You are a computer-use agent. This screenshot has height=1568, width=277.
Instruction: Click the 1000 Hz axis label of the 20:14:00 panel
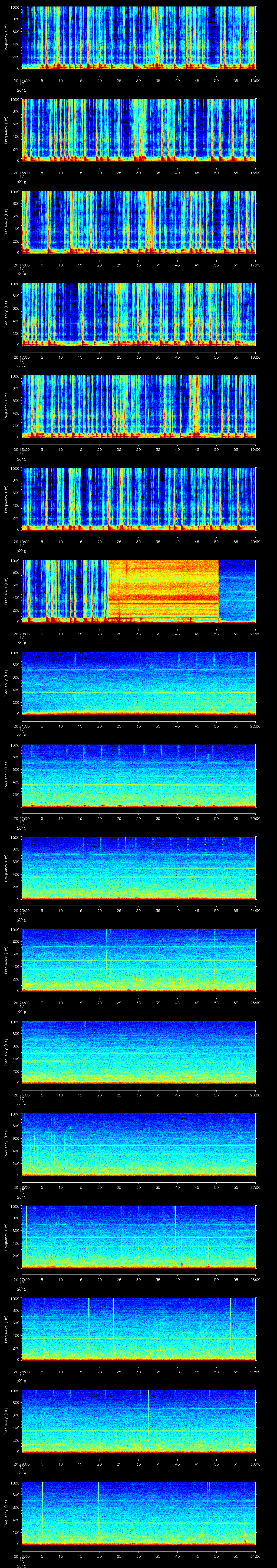click(15, 7)
